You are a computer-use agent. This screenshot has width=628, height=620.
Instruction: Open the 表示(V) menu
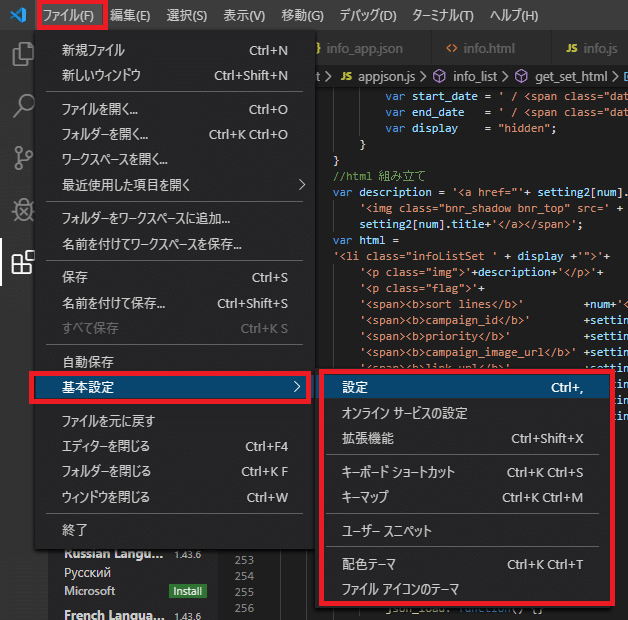click(x=244, y=16)
